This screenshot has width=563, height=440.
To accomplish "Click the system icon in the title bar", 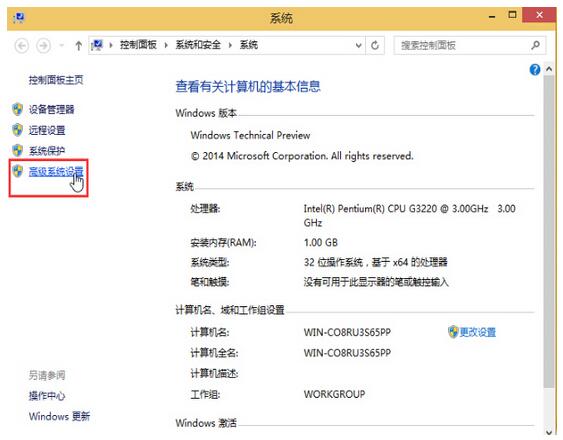I will 19,18.
